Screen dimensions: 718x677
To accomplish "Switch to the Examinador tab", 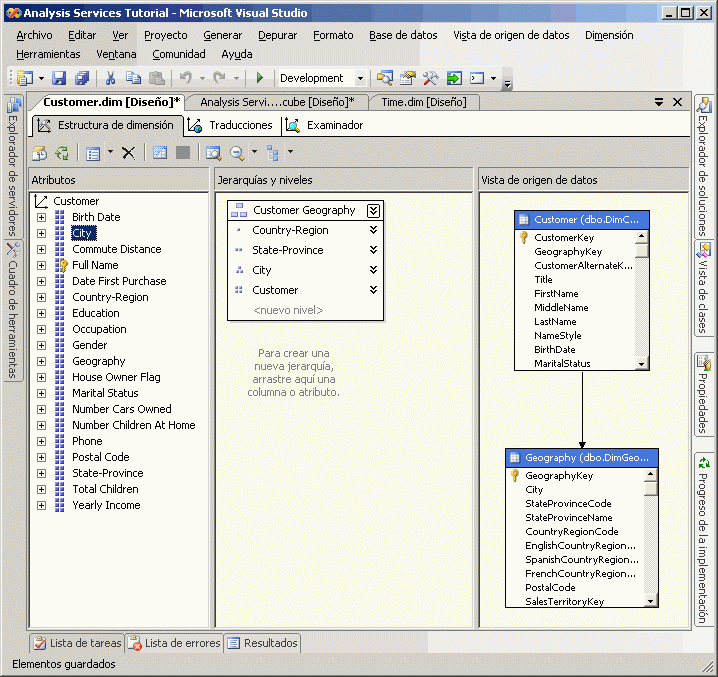I will click(x=326, y=125).
